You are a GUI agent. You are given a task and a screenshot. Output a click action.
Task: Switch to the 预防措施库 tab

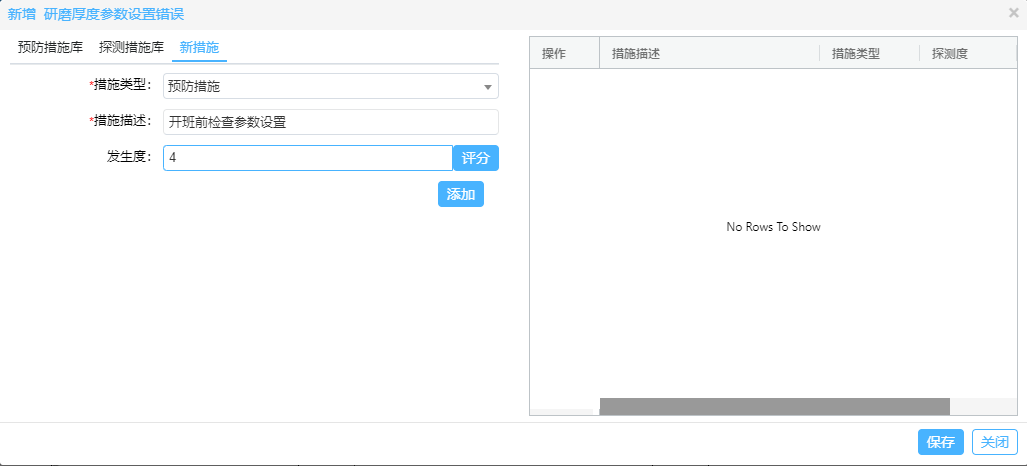click(x=50, y=47)
